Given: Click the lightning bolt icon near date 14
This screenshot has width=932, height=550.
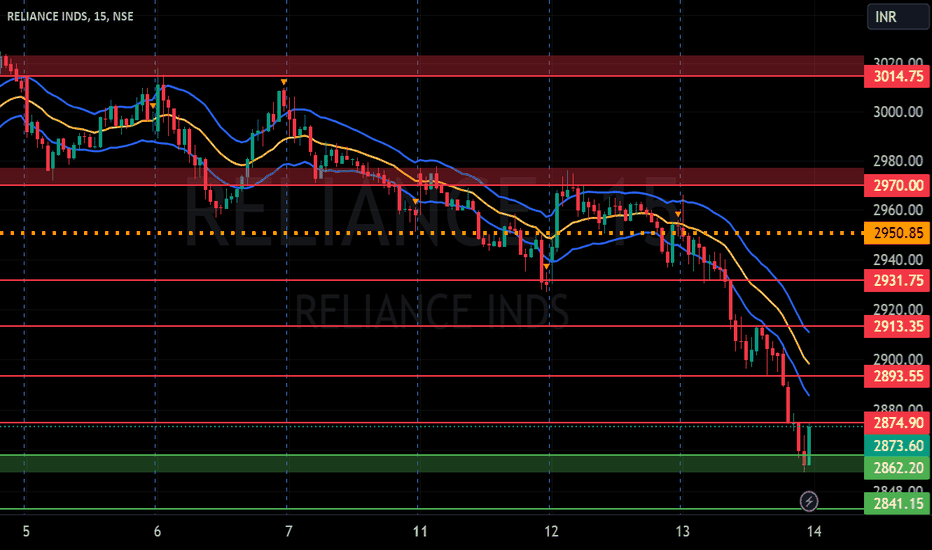Looking at the screenshot, I should [808, 501].
